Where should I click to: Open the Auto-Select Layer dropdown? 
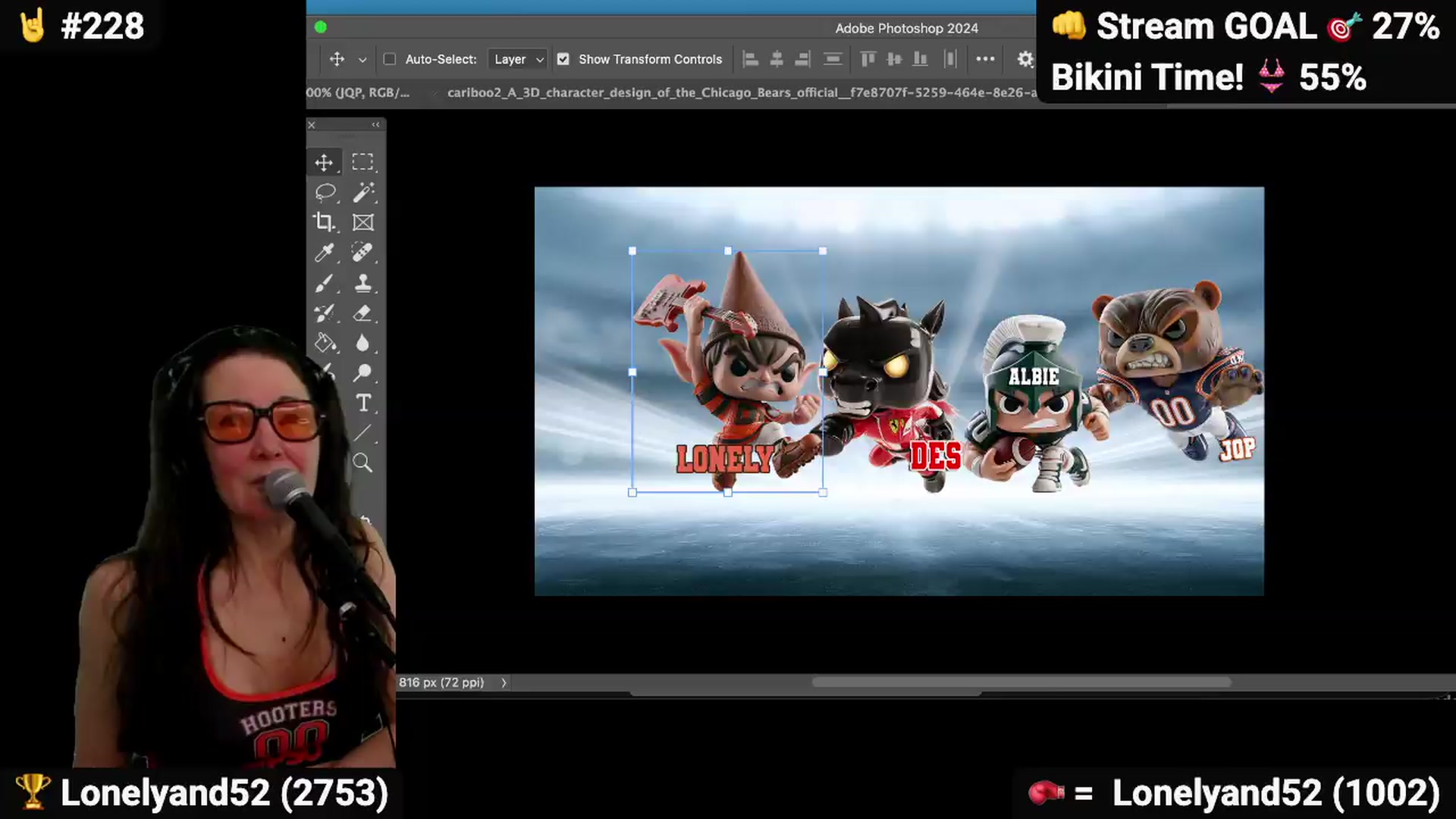pyautogui.click(x=518, y=59)
